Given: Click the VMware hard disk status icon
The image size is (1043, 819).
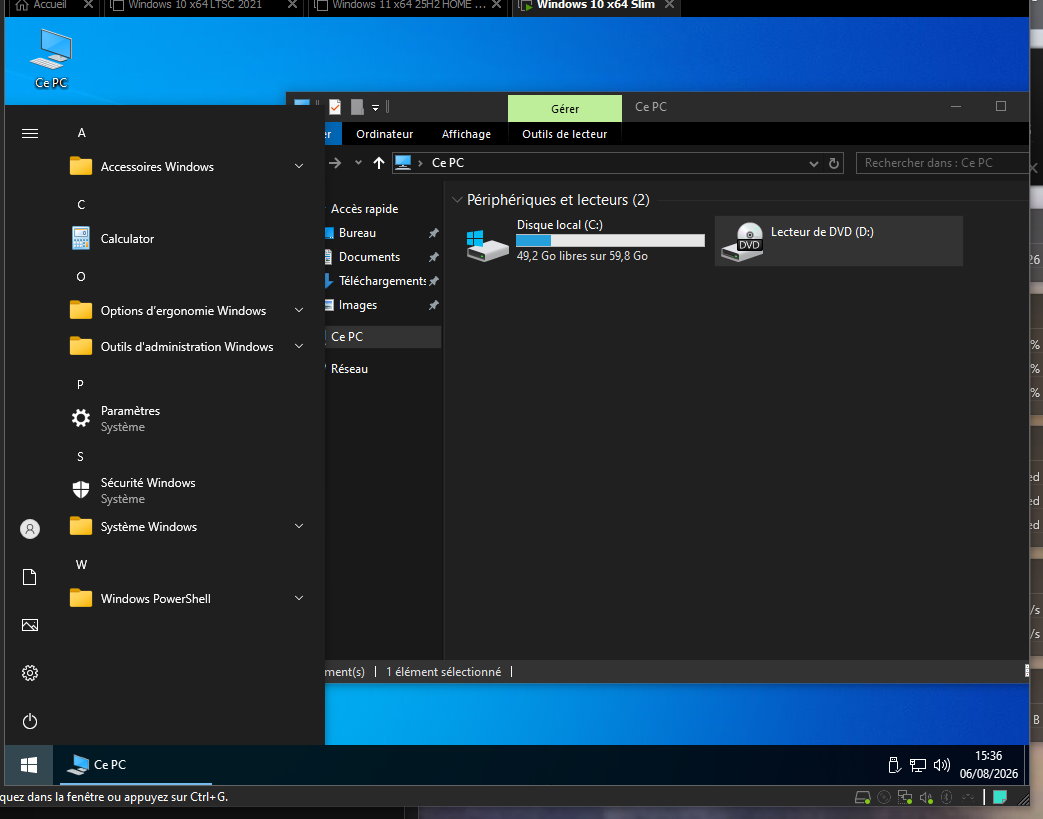Looking at the screenshot, I should [x=863, y=796].
